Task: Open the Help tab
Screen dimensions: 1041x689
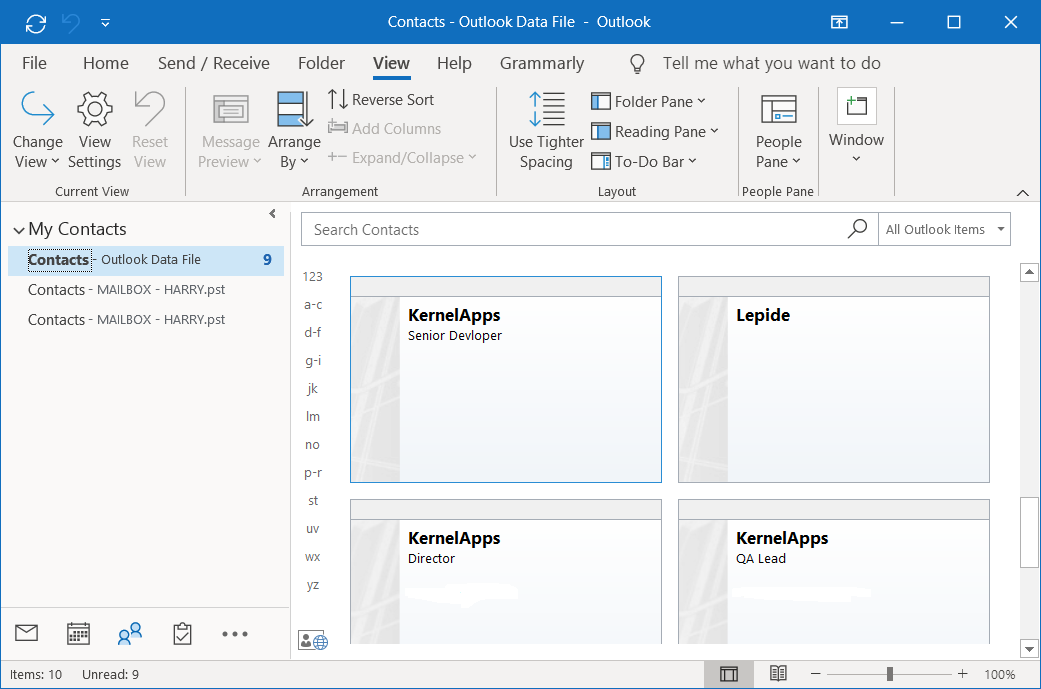Action: [x=454, y=63]
